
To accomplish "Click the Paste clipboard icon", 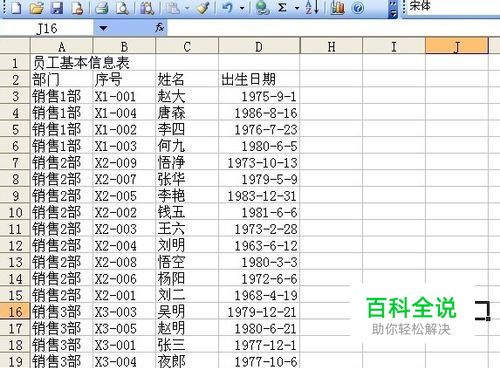I will click(173, 8).
